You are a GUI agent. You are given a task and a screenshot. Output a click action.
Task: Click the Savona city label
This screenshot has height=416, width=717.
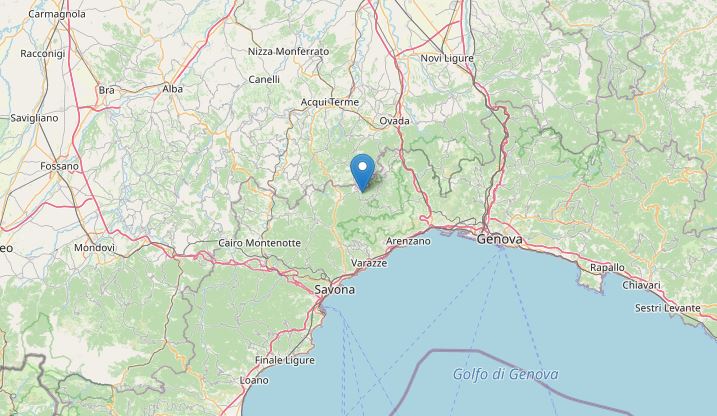(x=335, y=290)
